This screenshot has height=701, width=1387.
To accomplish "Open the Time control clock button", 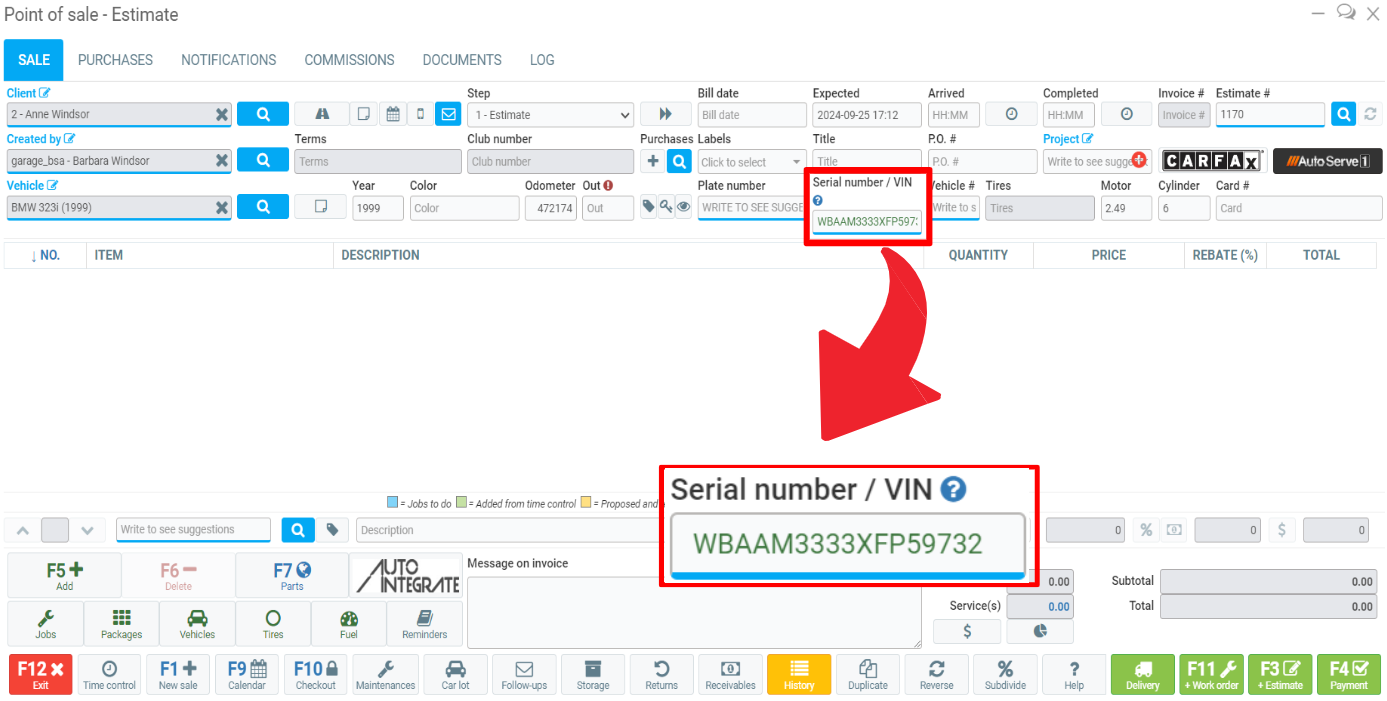I will tap(109, 674).
